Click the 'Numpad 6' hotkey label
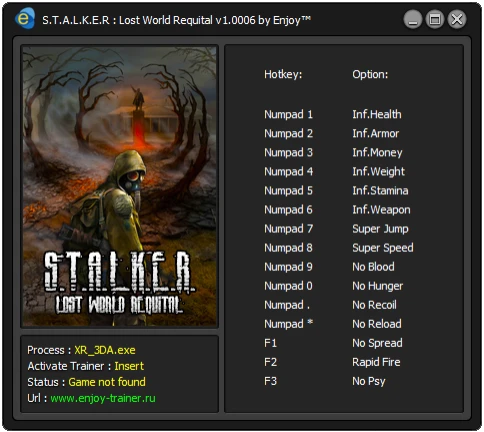 coord(288,209)
